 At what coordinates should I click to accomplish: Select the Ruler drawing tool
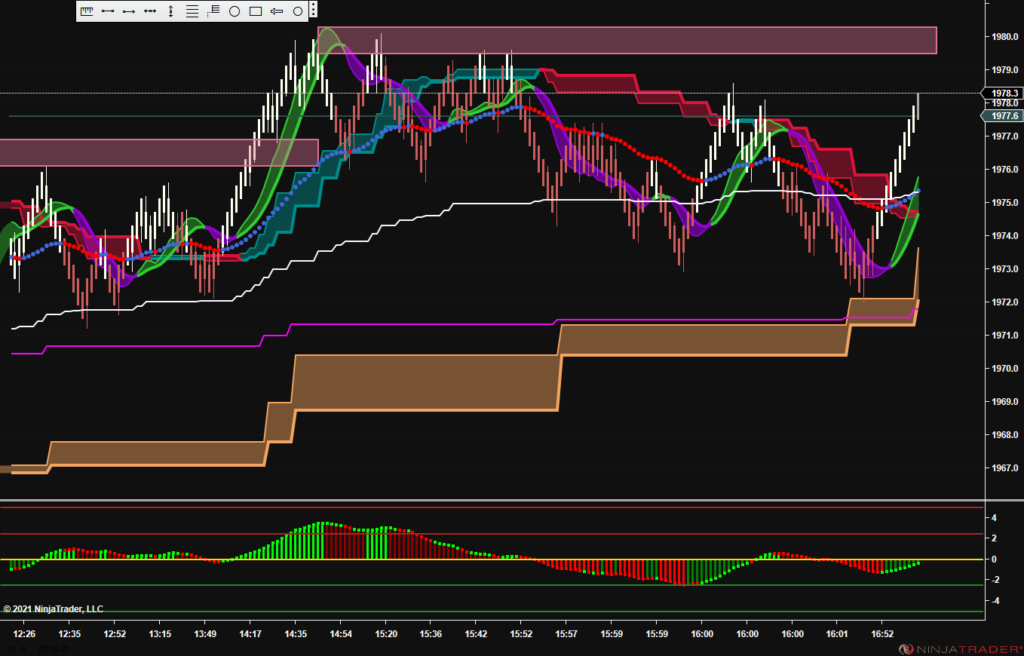coord(87,11)
